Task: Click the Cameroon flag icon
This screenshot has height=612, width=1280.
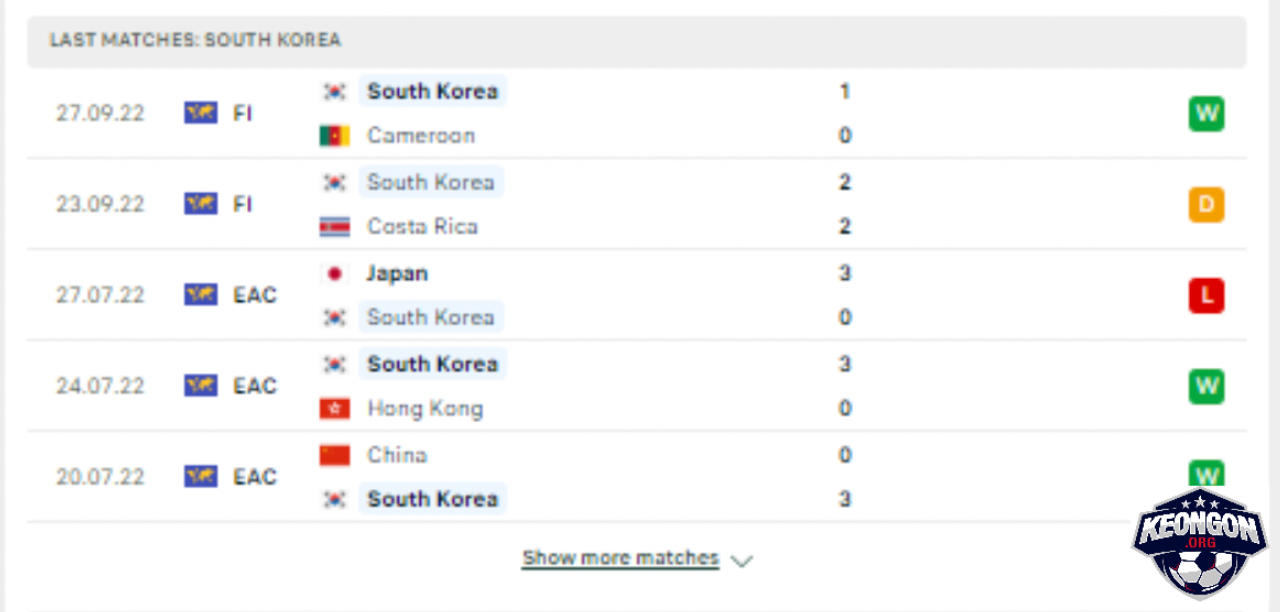Action: (x=334, y=136)
